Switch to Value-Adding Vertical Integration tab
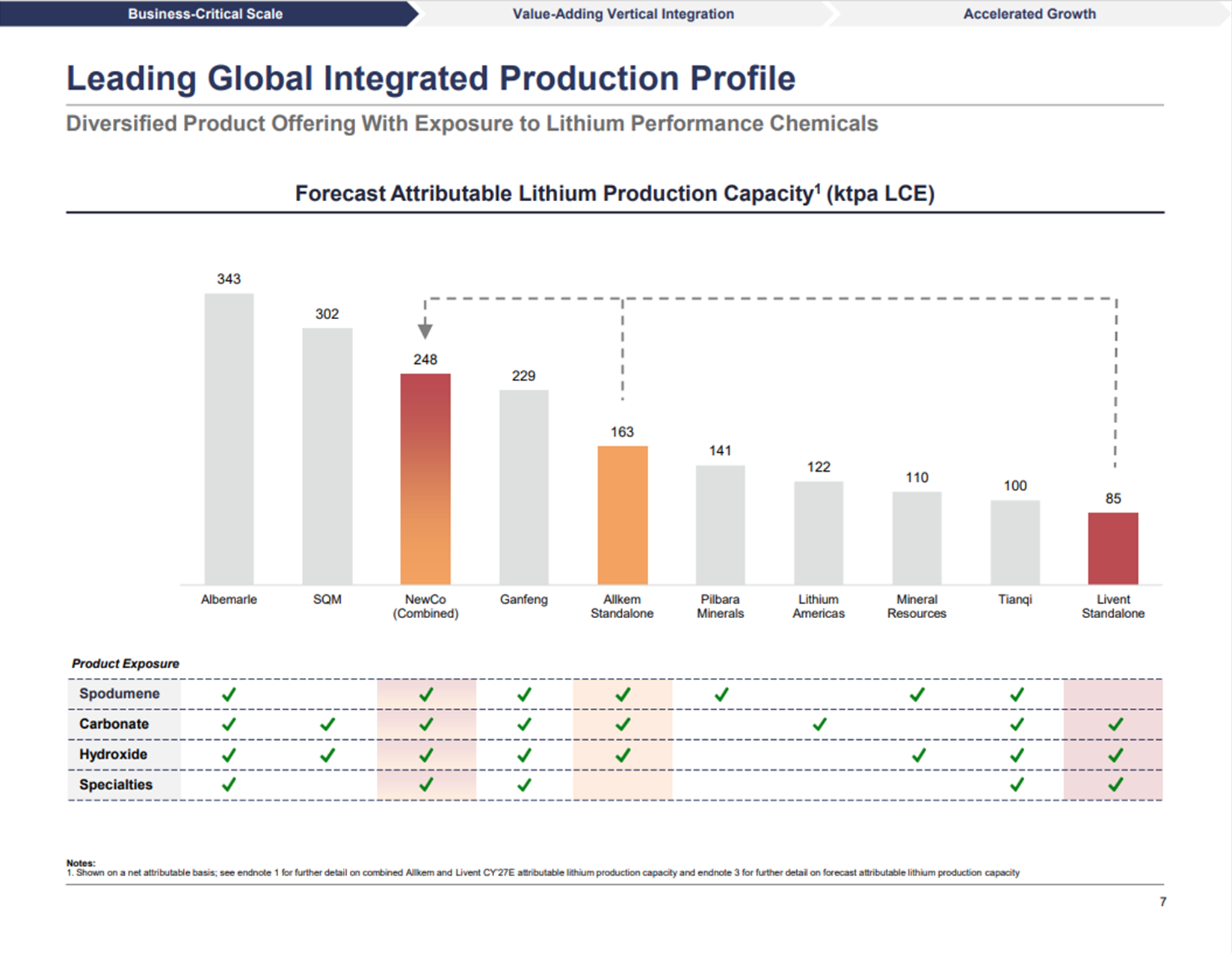This screenshot has width=1232, height=953. pyautogui.click(x=623, y=13)
